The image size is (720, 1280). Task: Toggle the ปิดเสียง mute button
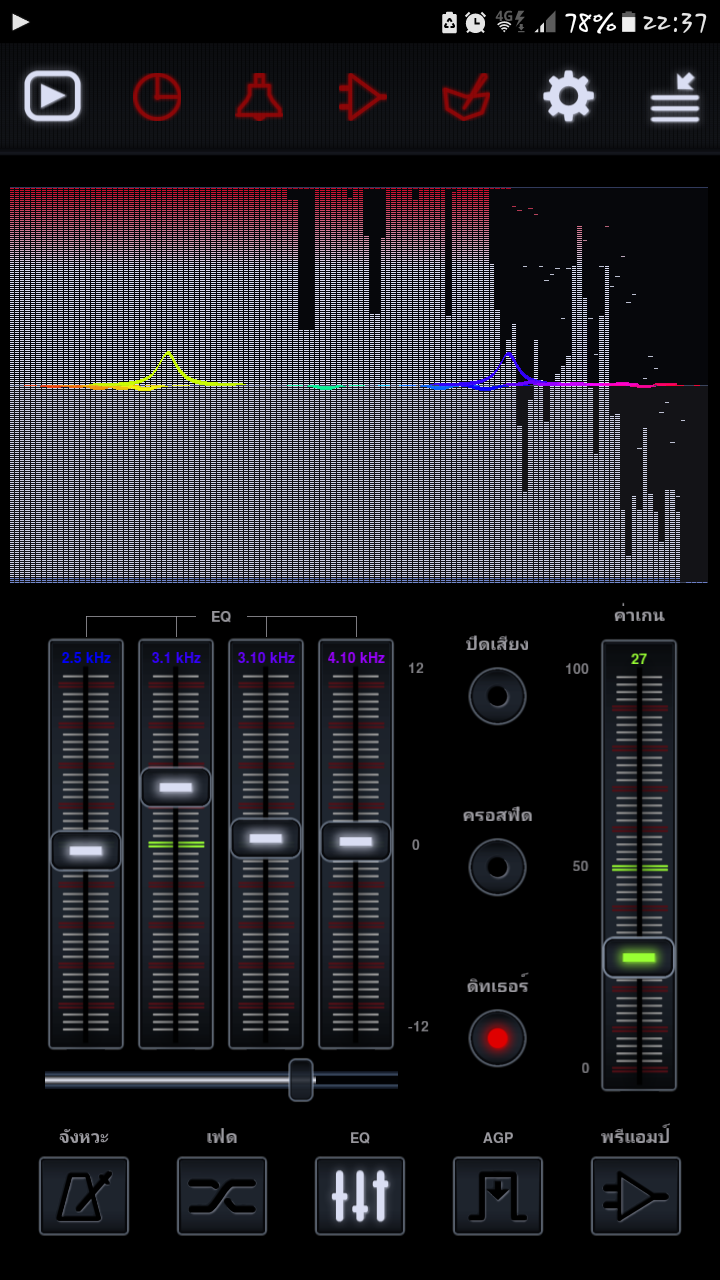point(498,696)
